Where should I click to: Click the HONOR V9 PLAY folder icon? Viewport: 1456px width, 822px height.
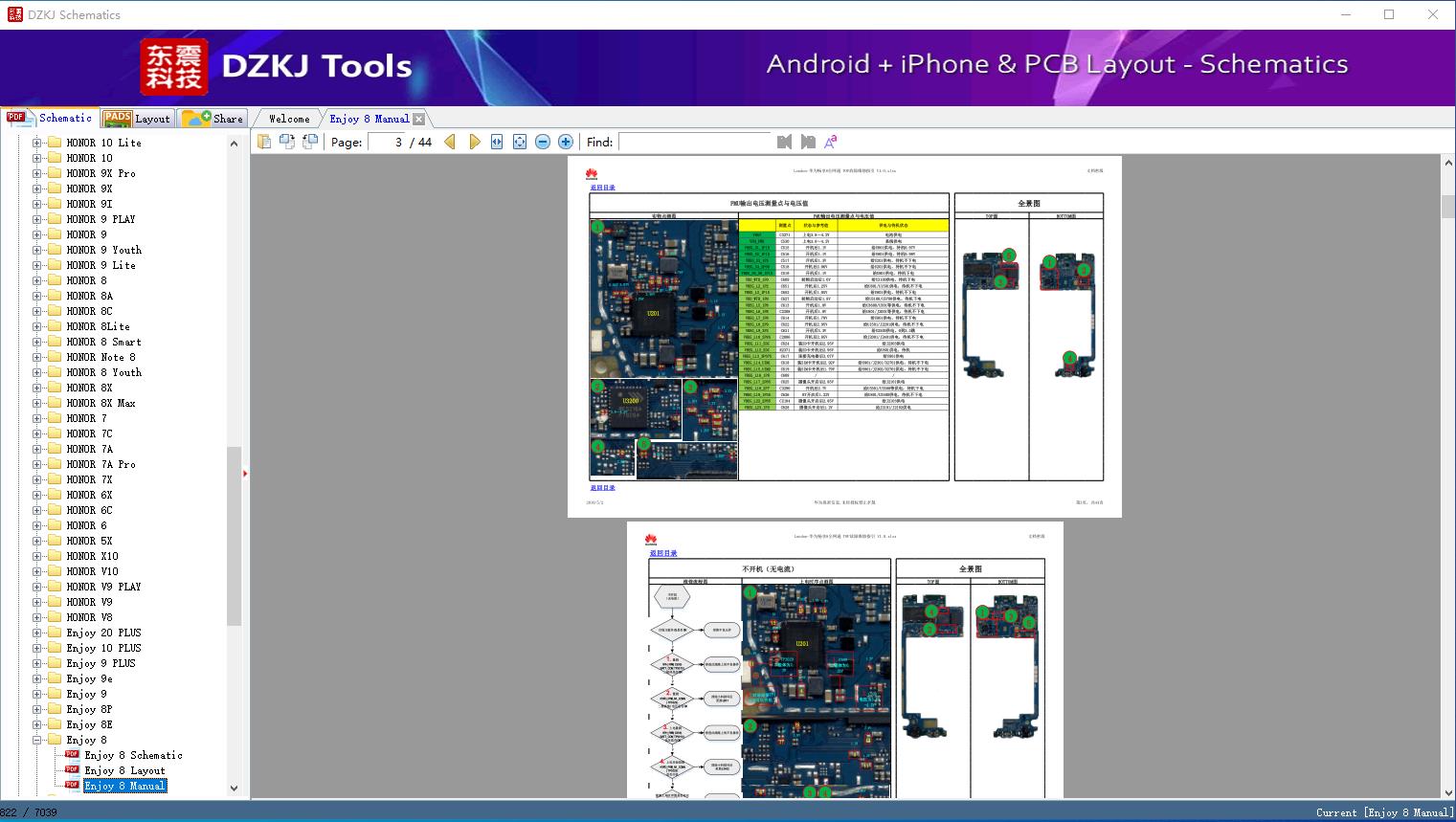[55, 587]
